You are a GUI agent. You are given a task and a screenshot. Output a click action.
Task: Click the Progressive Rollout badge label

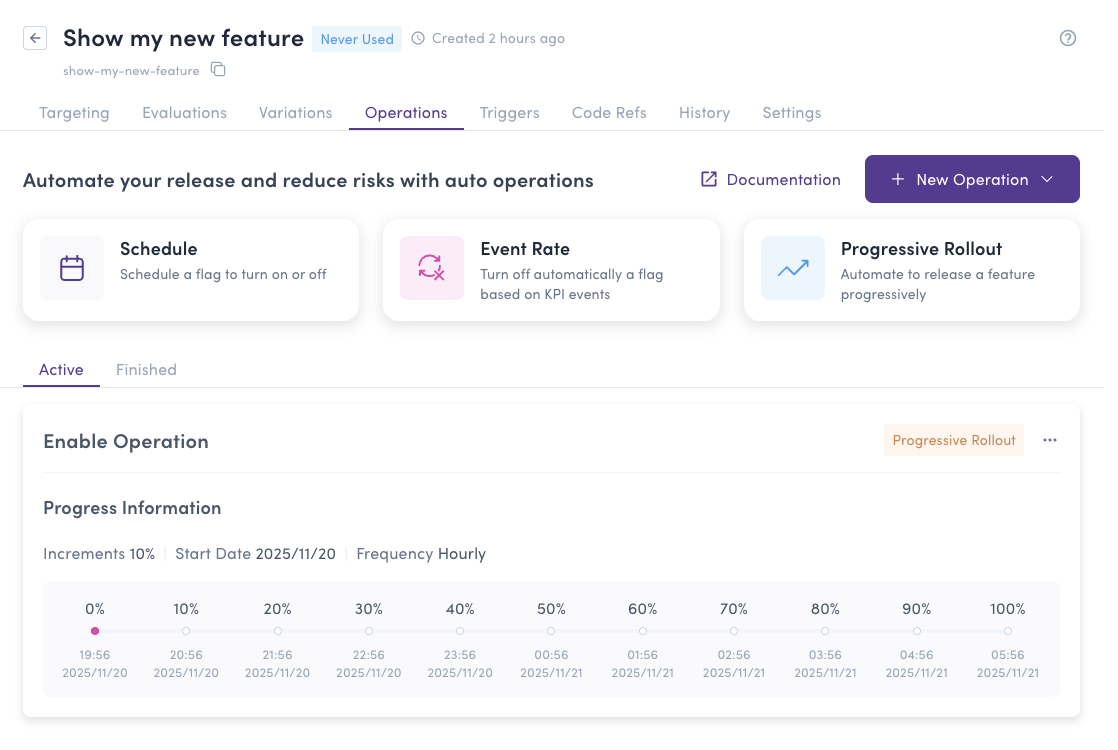point(953,440)
